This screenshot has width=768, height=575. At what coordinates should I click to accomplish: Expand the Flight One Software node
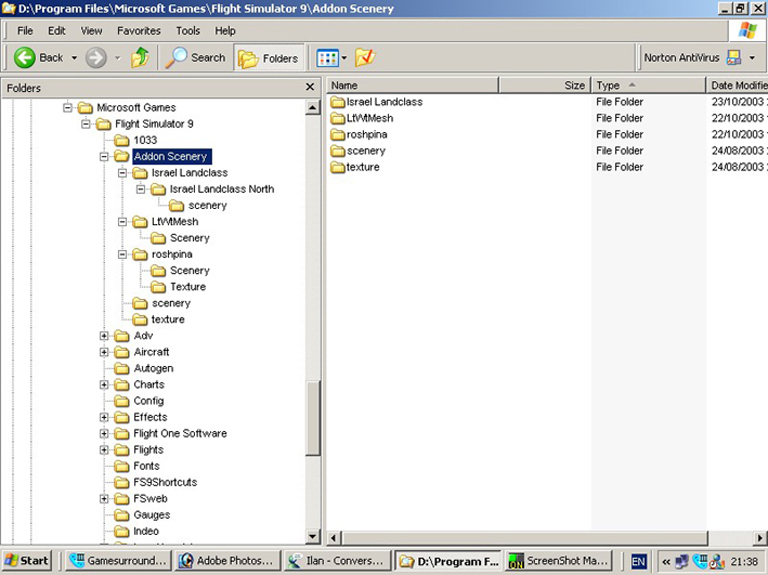pyautogui.click(x=104, y=433)
